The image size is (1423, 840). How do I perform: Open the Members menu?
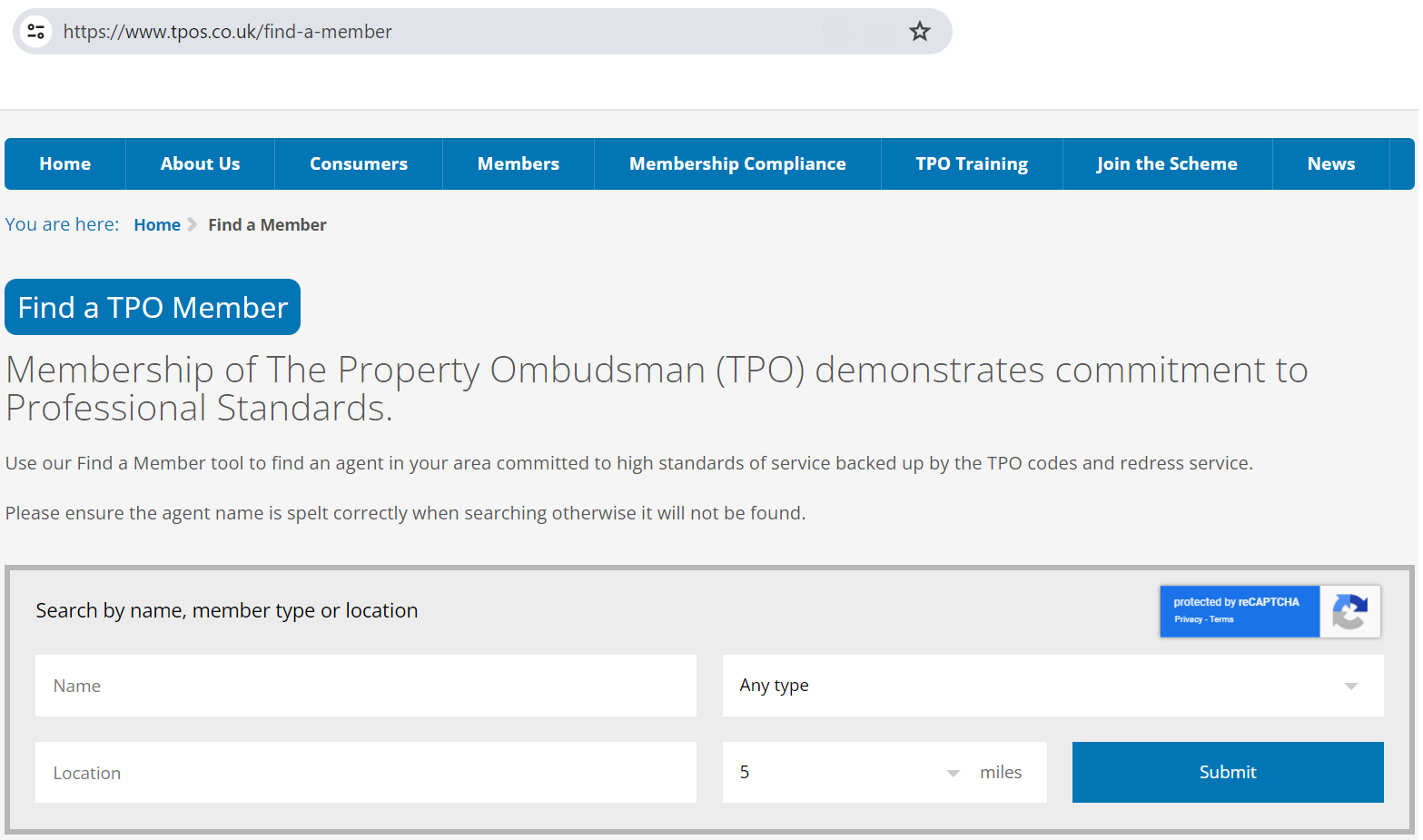518,163
